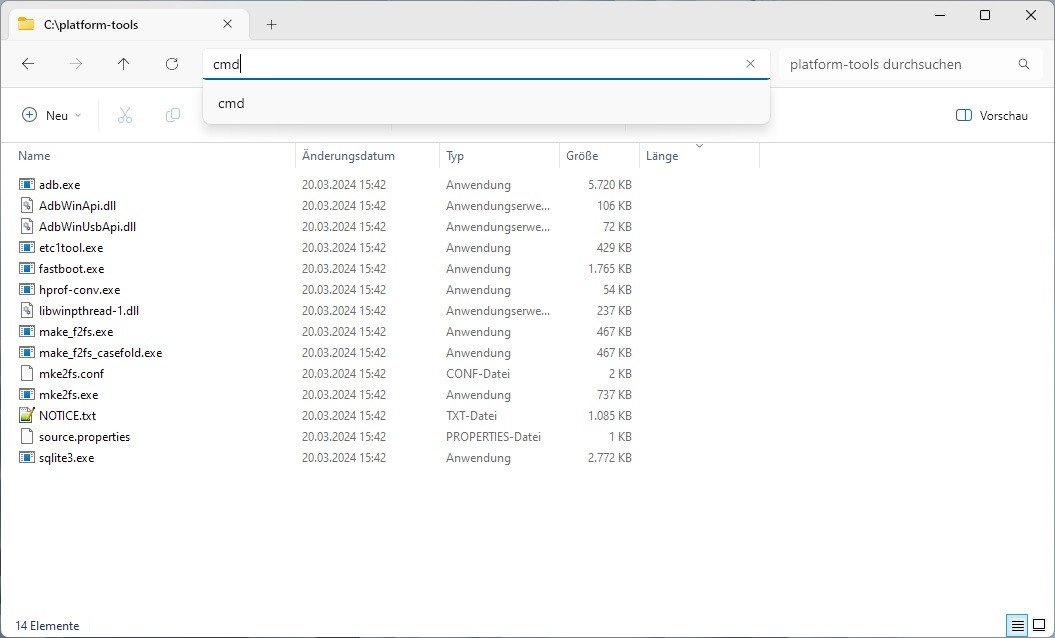Select the adb.exe file
The width and height of the screenshot is (1055, 638).
click(59, 185)
